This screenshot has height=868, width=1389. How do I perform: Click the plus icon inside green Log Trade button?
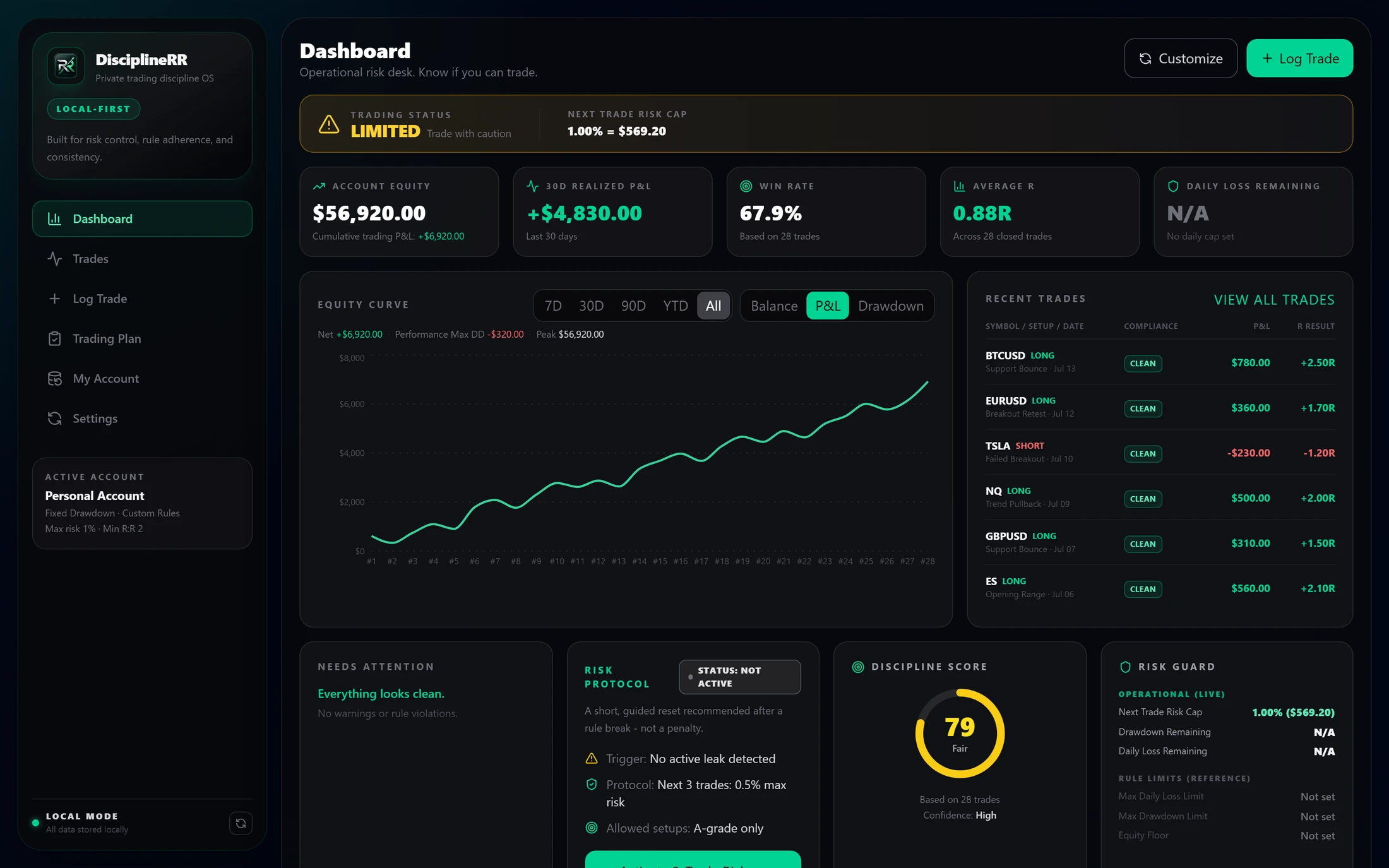pyautogui.click(x=1267, y=59)
